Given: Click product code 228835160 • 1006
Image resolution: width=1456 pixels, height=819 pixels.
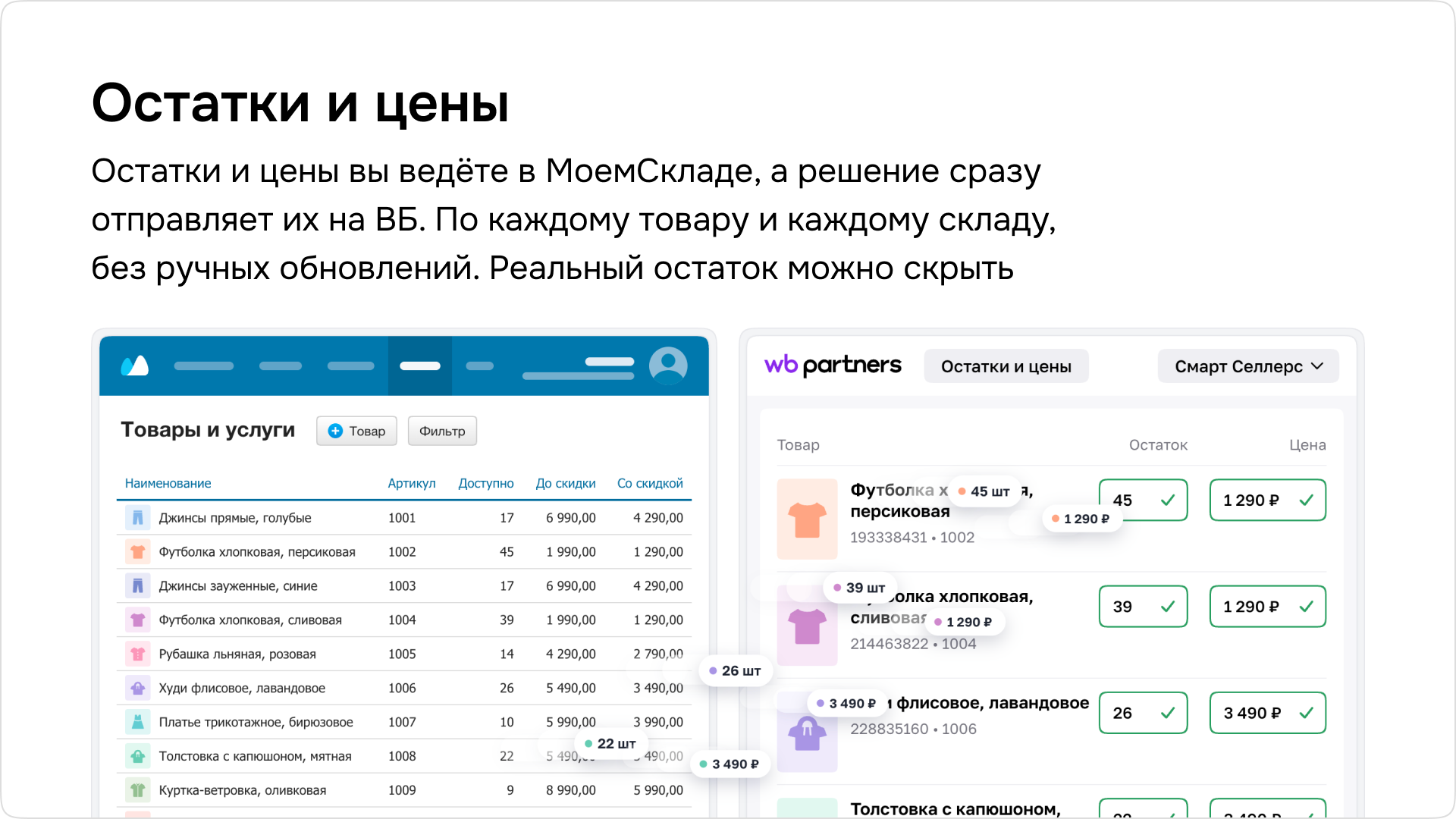Looking at the screenshot, I should 913,729.
